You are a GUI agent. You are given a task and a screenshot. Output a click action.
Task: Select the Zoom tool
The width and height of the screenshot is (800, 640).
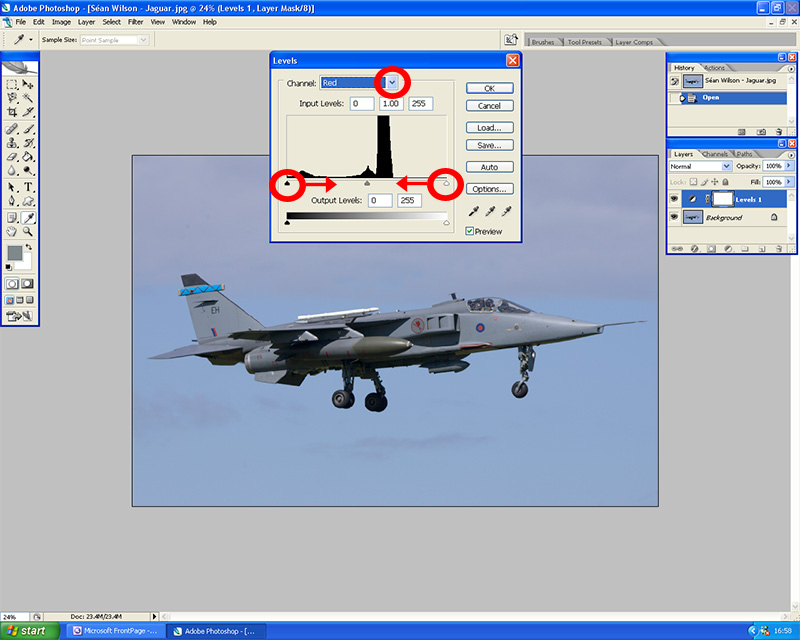28,232
